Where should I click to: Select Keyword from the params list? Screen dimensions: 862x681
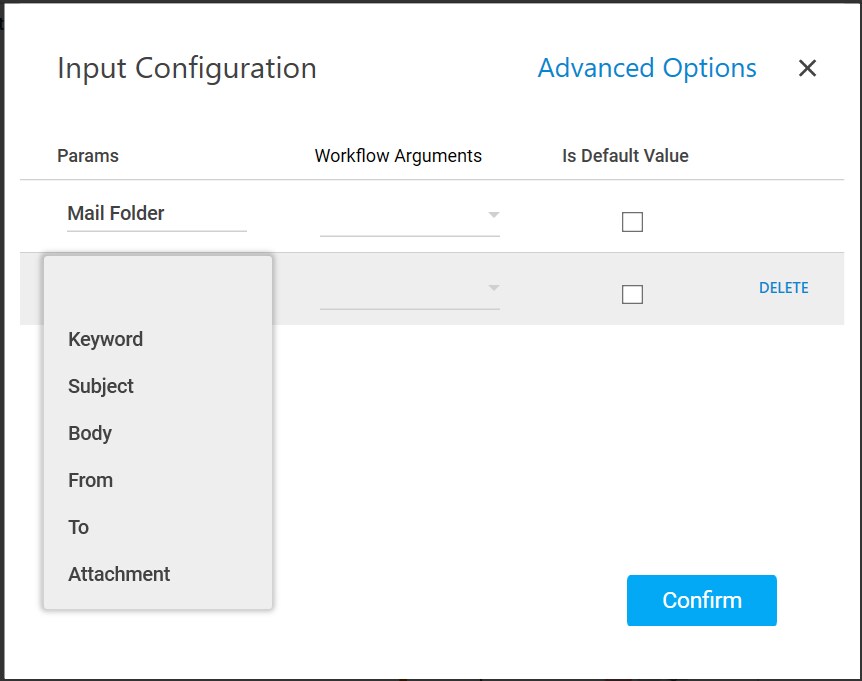[106, 339]
